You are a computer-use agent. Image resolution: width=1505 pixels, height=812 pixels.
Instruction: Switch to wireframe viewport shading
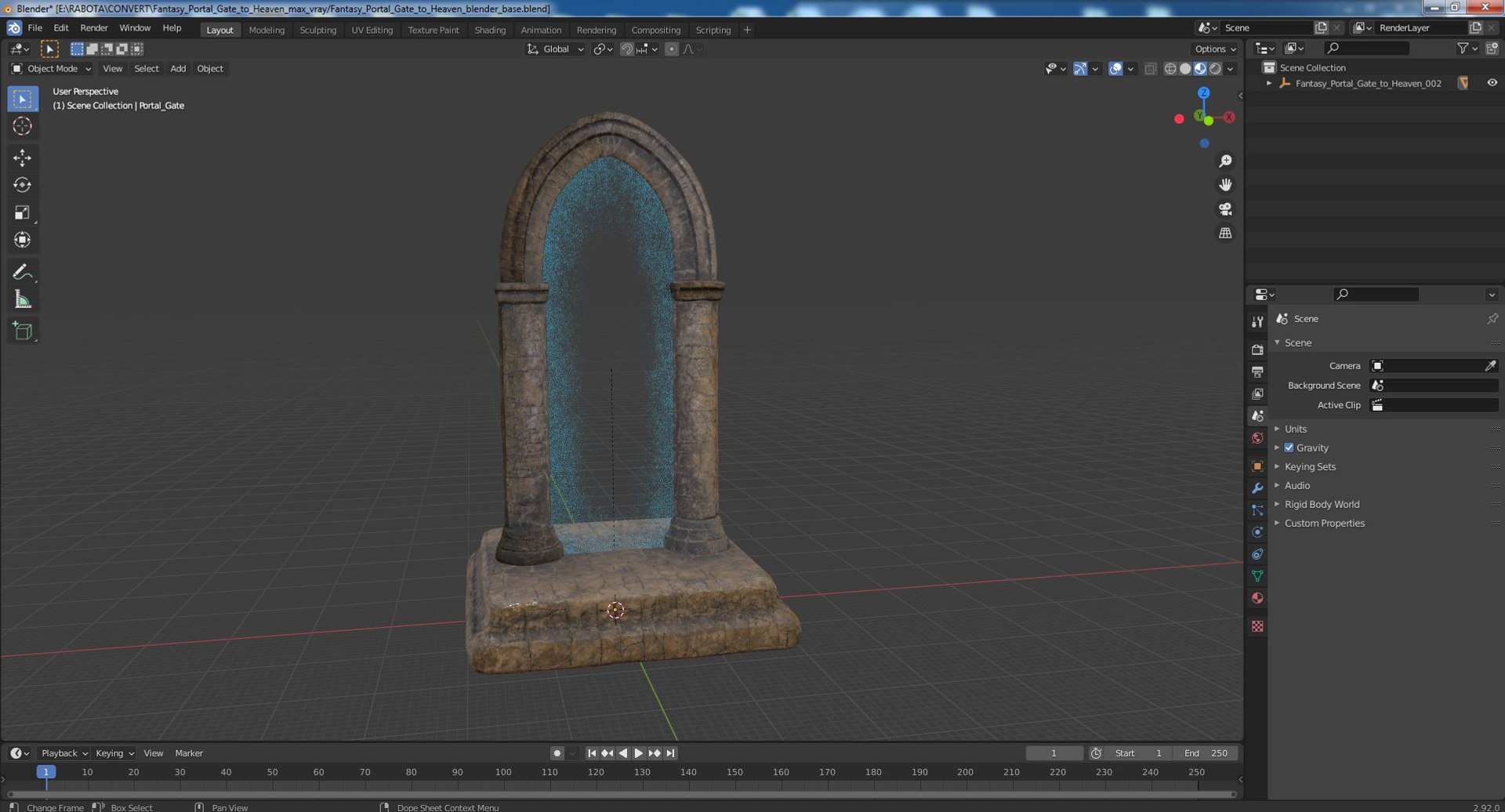(1170, 69)
